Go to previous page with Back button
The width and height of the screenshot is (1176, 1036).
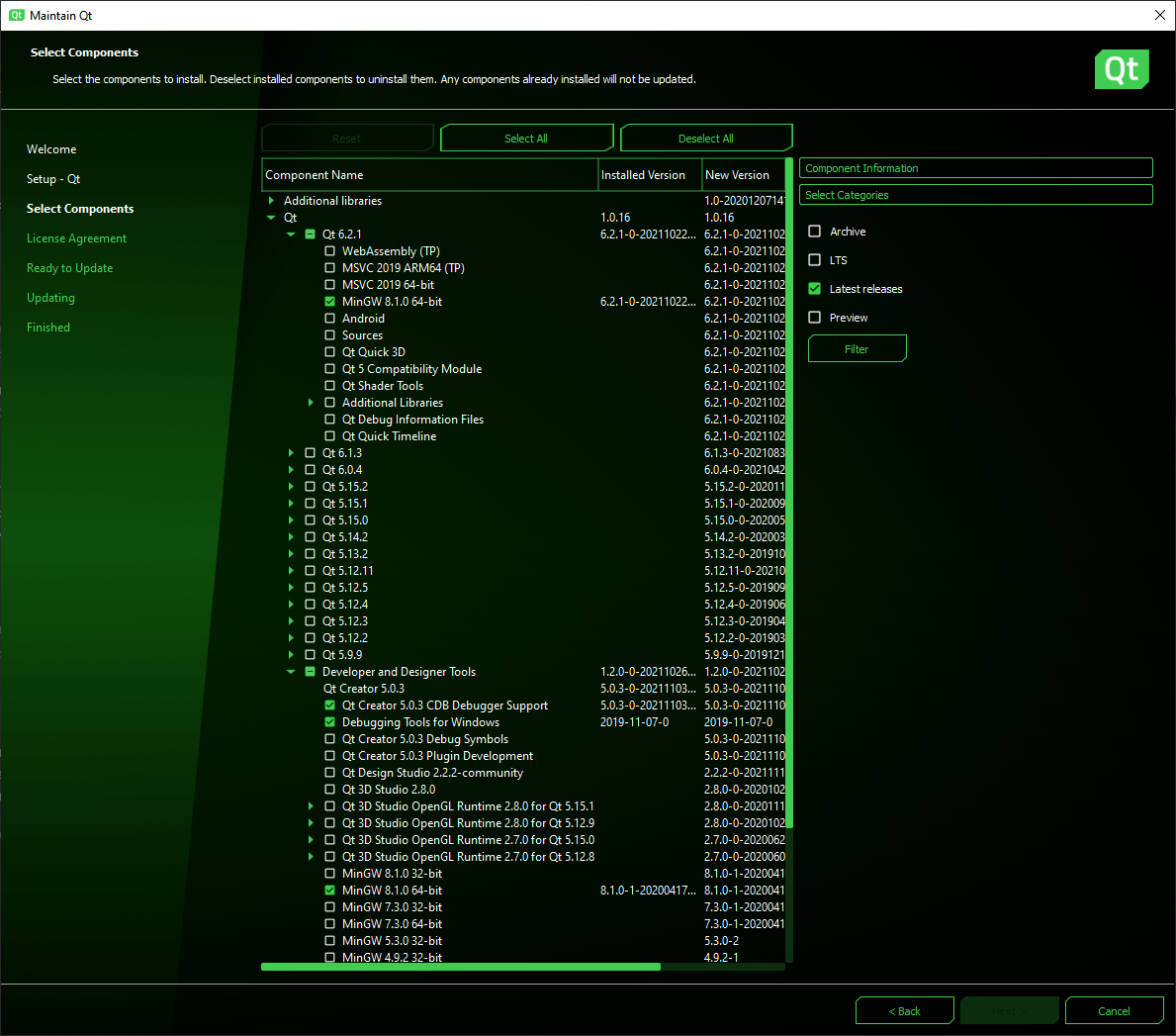click(904, 1010)
